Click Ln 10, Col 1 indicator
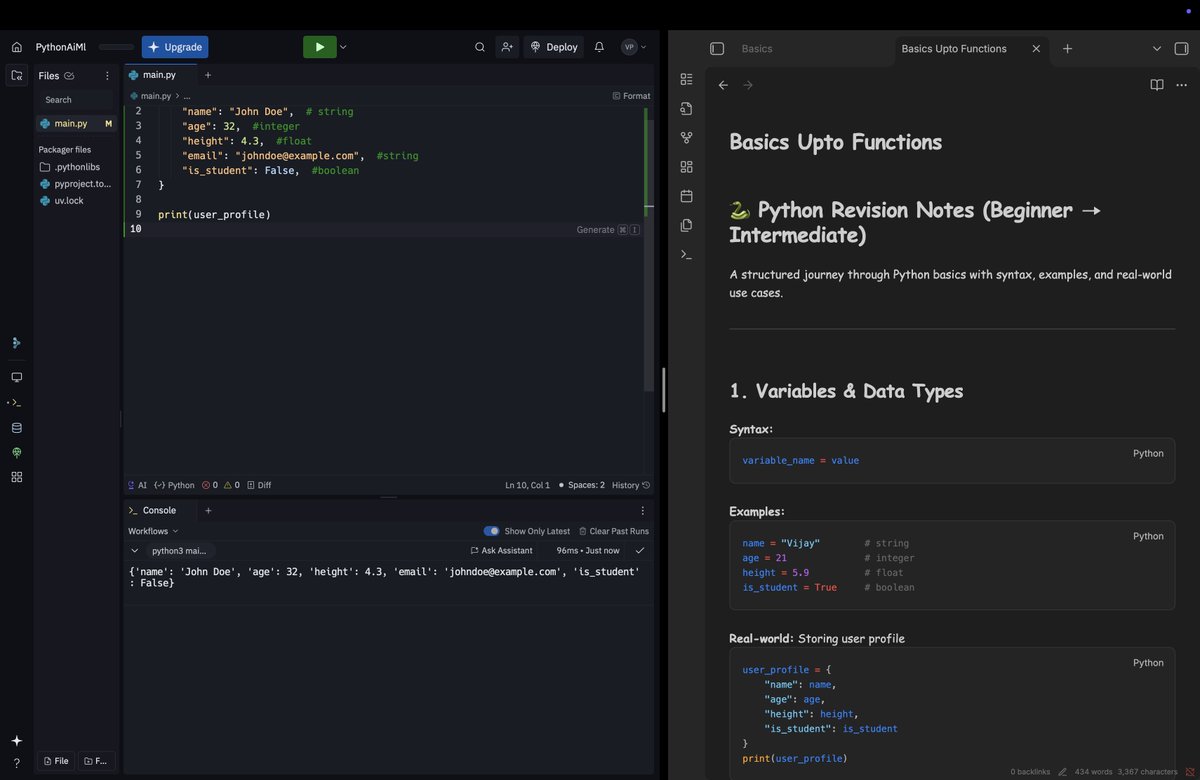The height and width of the screenshot is (780, 1200). click(527, 485)
